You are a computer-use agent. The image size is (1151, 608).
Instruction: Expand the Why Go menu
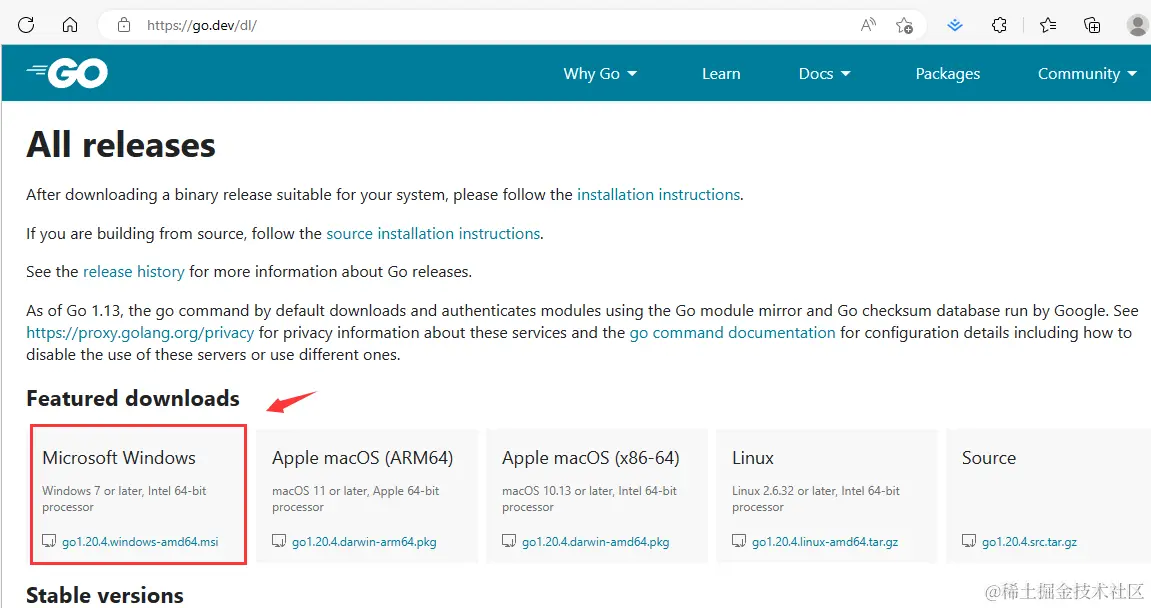coord(600,73)
